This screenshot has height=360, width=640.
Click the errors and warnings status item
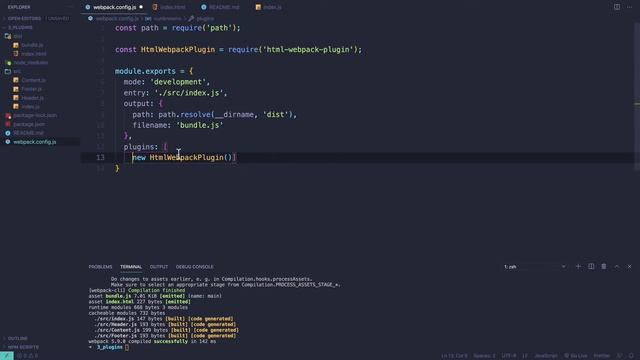click(x=28, y=356)
